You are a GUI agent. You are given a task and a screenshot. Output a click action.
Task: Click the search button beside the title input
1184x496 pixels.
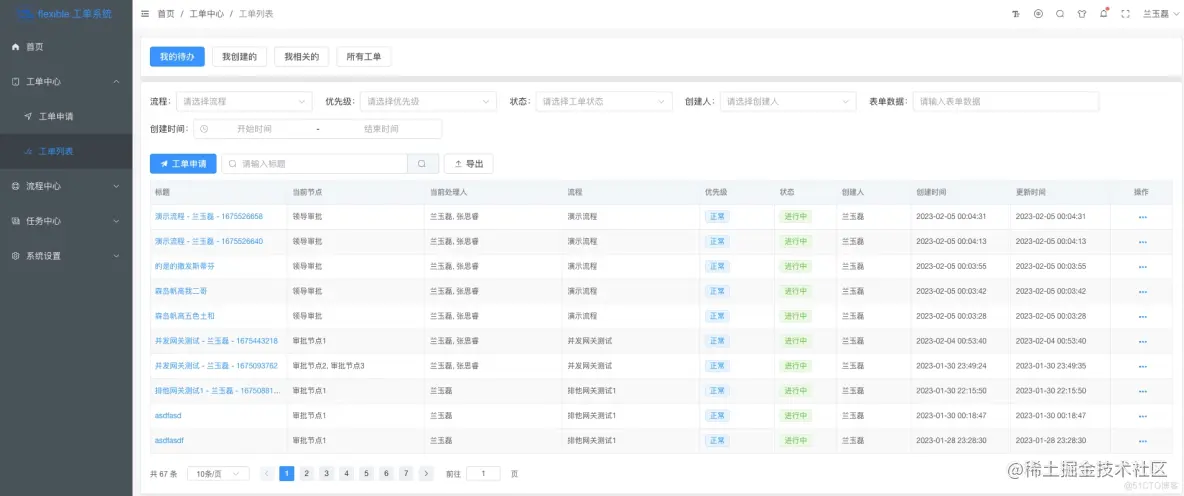[422, 164]
